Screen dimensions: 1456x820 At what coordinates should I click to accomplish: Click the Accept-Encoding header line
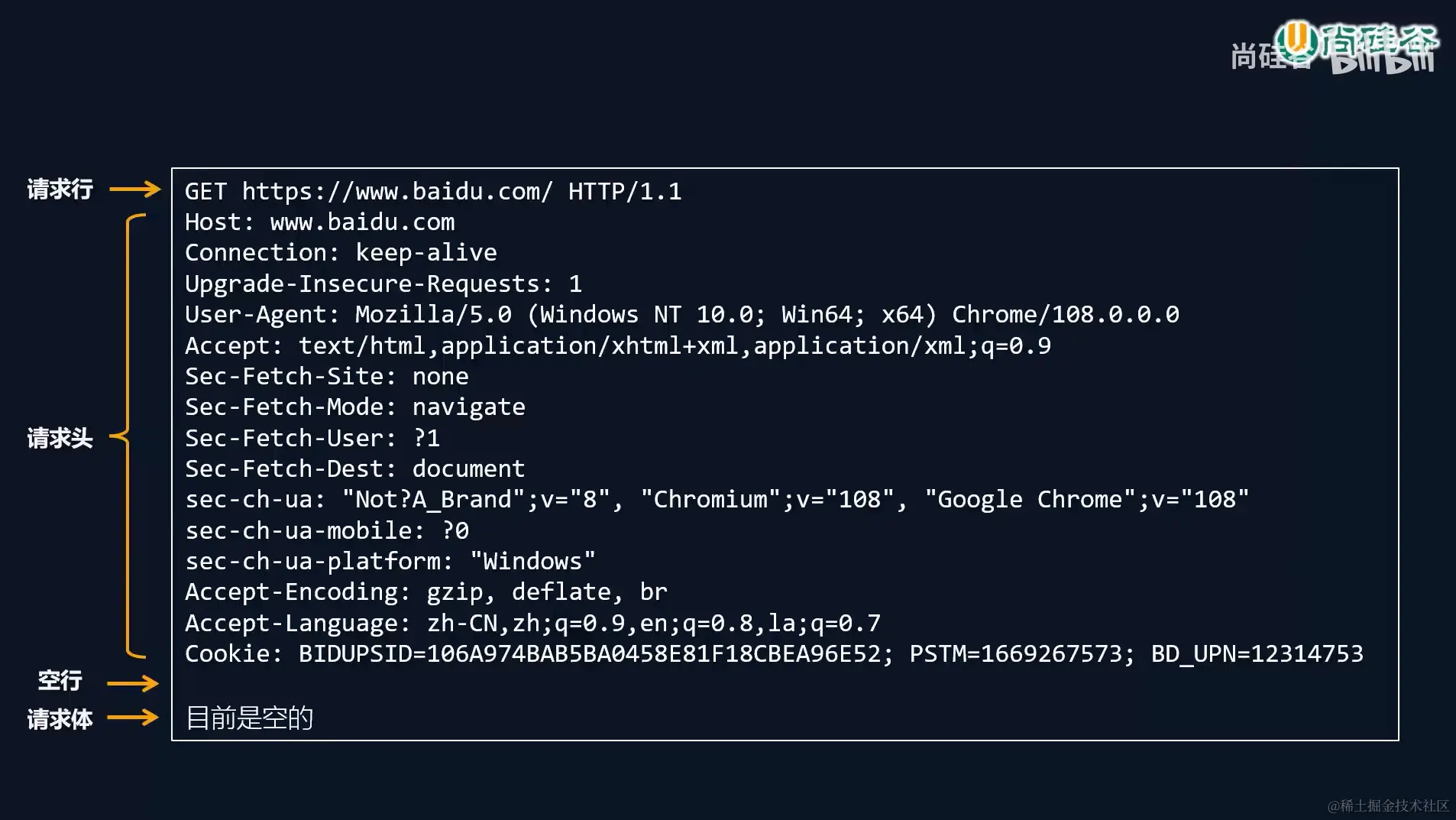425,592
